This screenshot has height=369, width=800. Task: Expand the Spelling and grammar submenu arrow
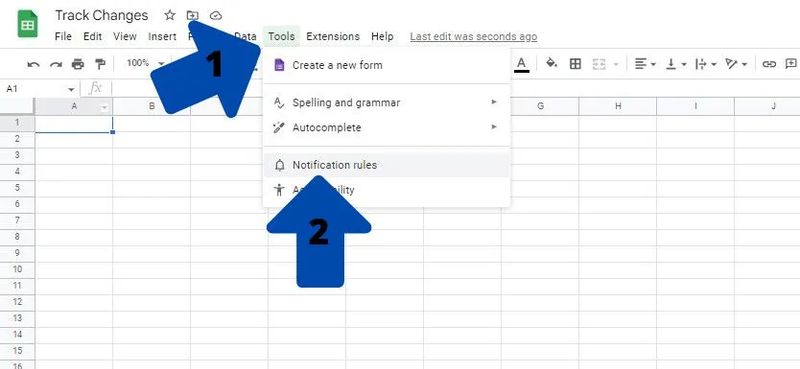click(494, 102)
